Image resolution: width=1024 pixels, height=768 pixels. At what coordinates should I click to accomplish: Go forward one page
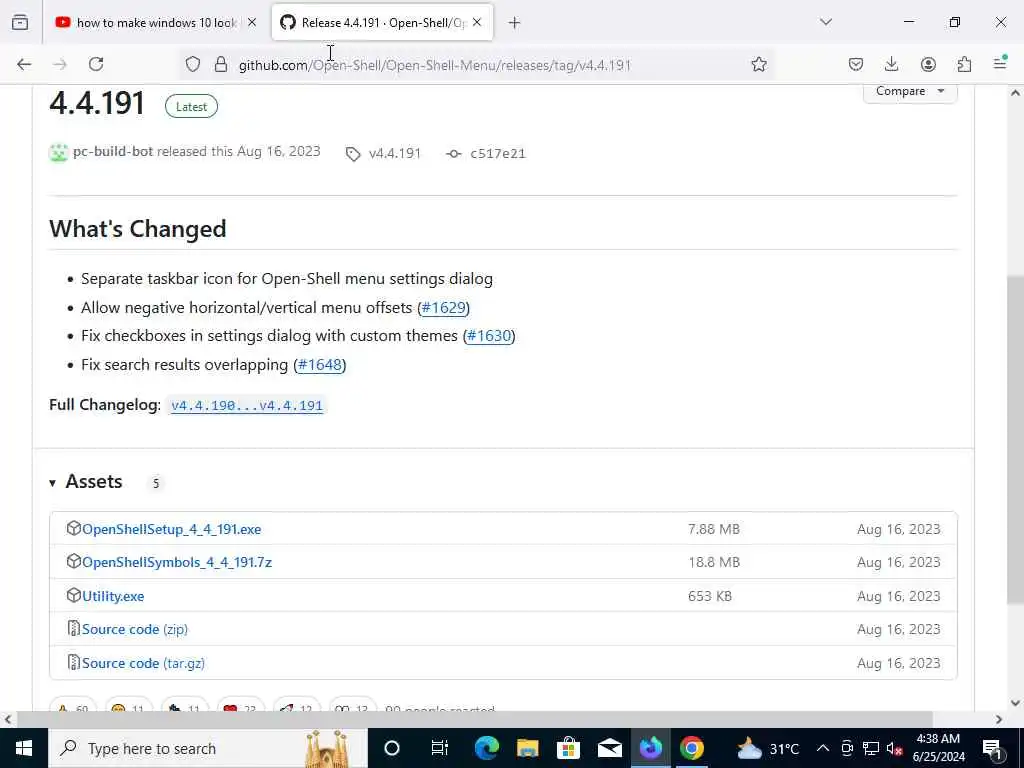pos(60,64)
